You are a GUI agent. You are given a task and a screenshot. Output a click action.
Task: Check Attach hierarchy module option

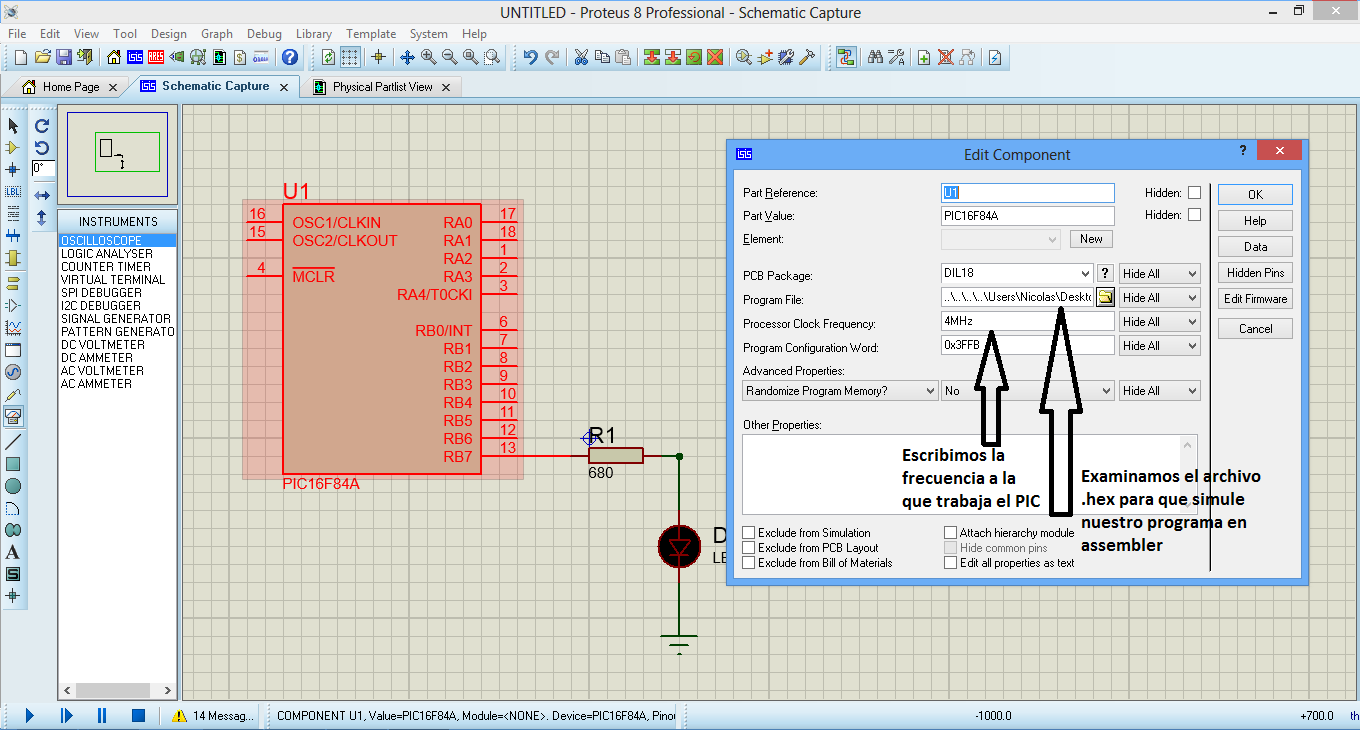[951, 533]
